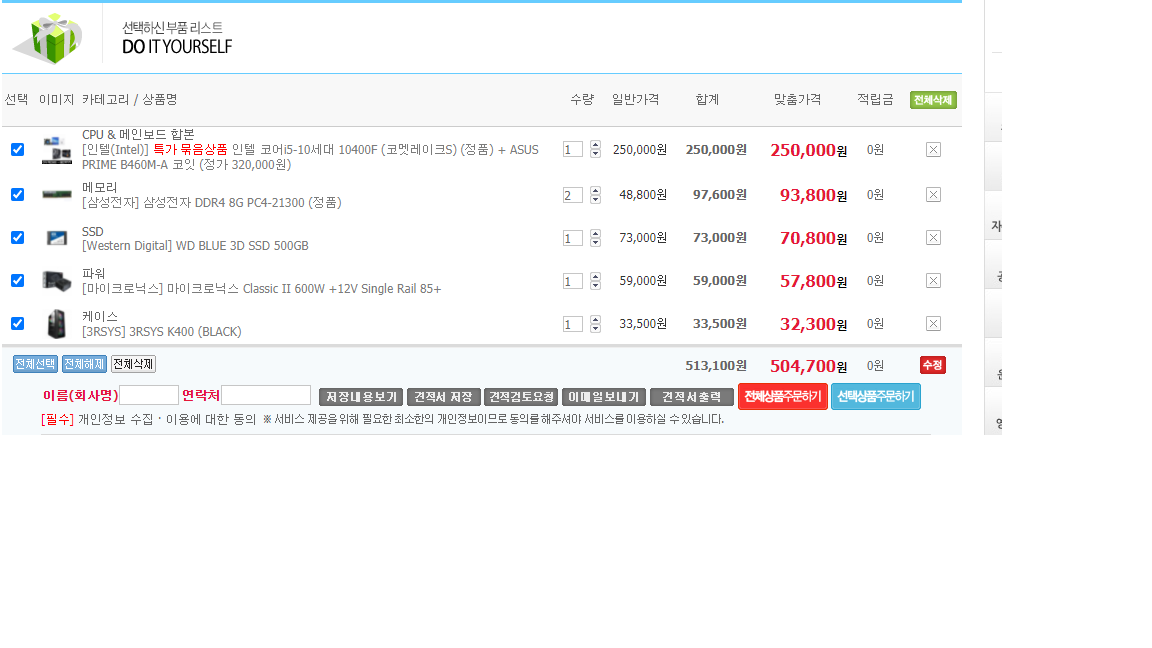Open the 마이크로닉스 Classic II 600W product name
The image size is (1152, 648).
pos(262,289)
